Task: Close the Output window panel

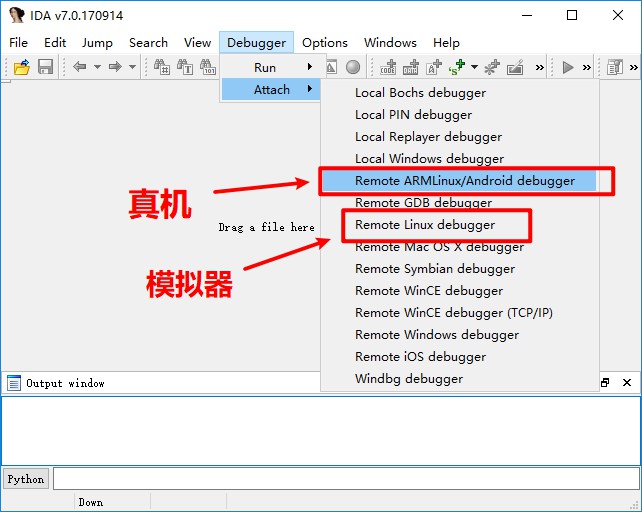Action: [x=627, y=383]
